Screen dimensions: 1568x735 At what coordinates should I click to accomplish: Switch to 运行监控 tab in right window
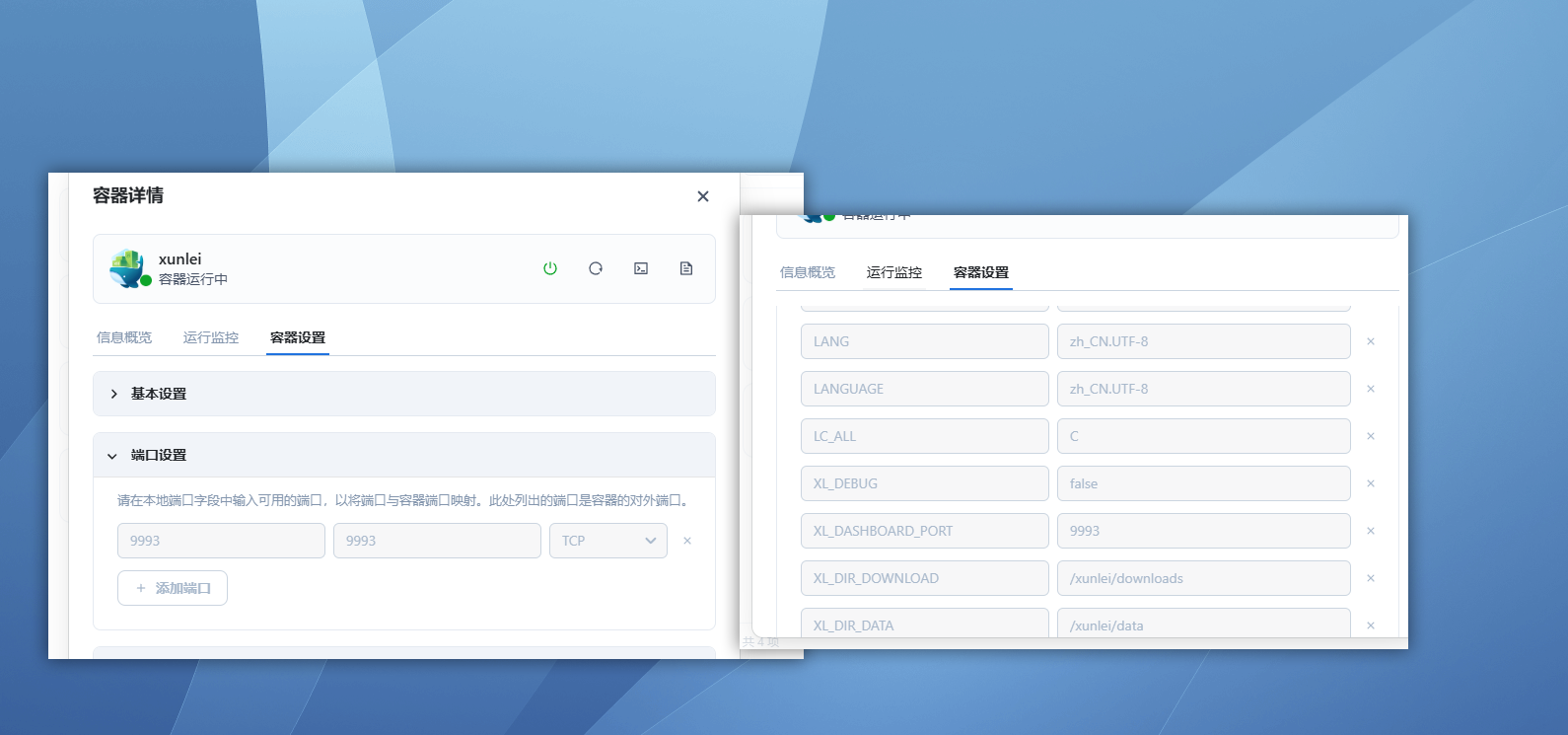tap(894, 272)
